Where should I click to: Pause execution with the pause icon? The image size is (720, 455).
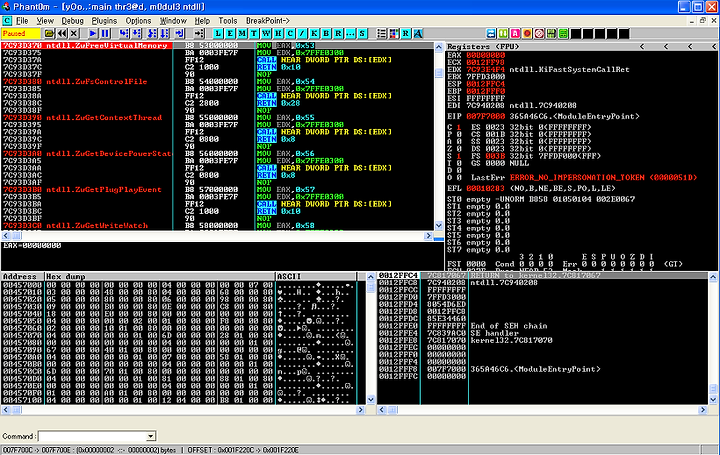[105, 34]
